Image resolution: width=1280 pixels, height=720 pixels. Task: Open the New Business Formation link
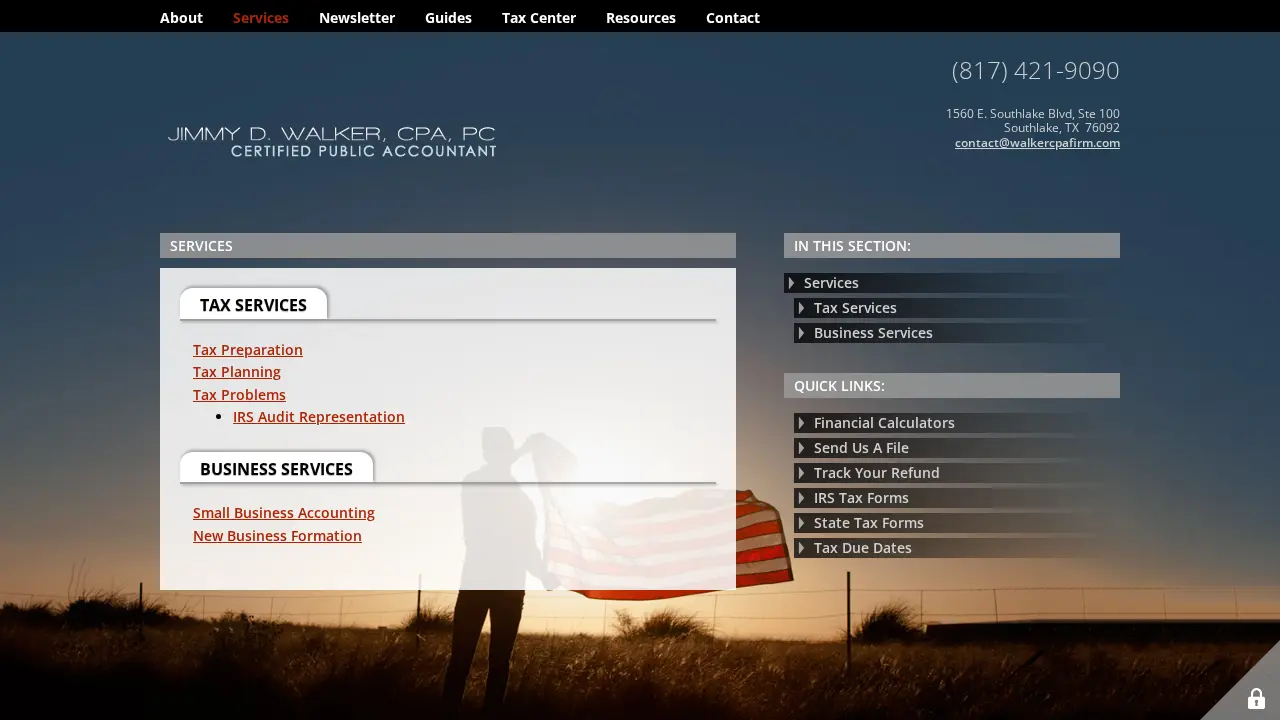tap(277, 536)
